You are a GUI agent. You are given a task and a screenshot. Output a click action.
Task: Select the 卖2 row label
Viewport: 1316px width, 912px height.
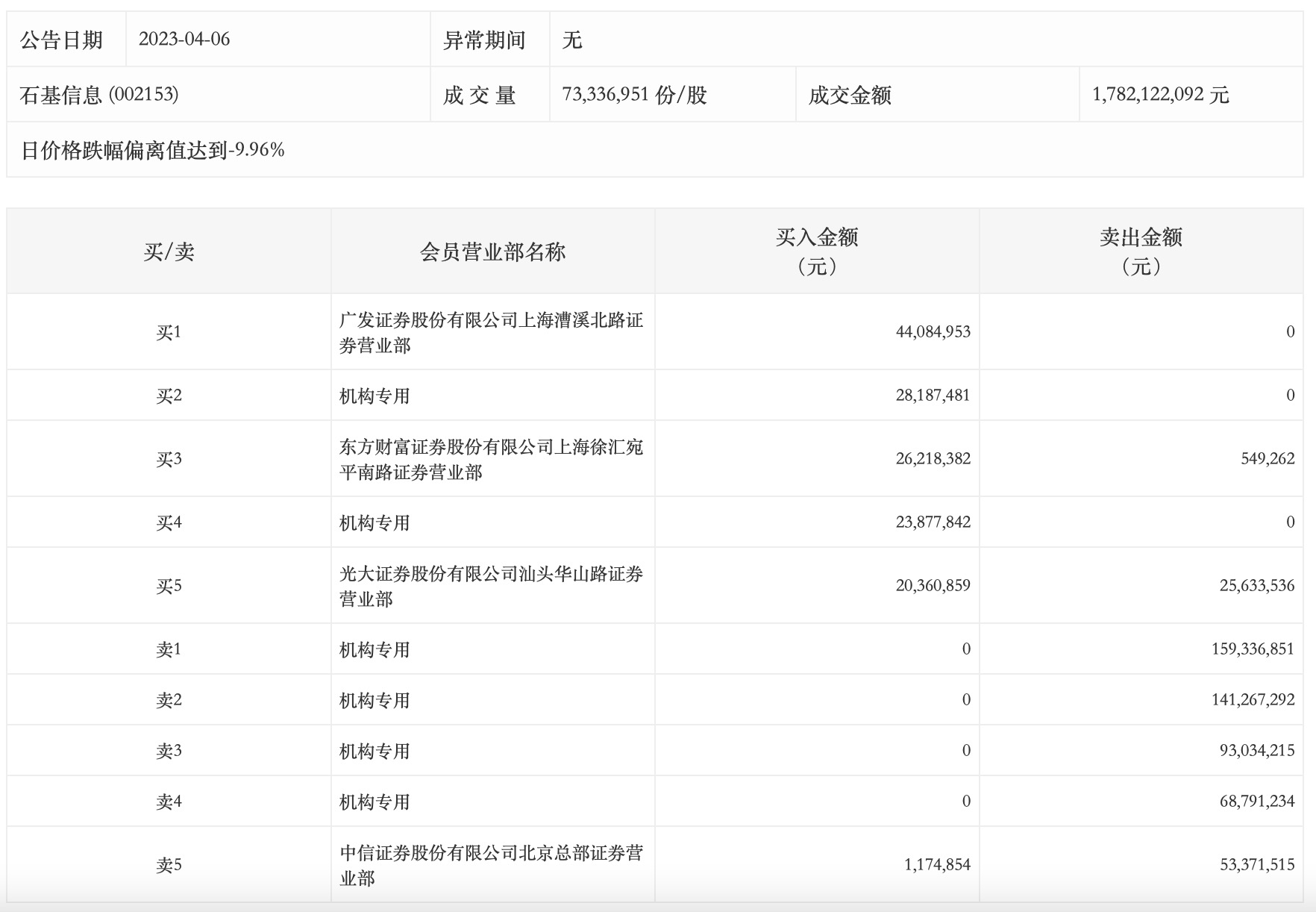point(169,700)
